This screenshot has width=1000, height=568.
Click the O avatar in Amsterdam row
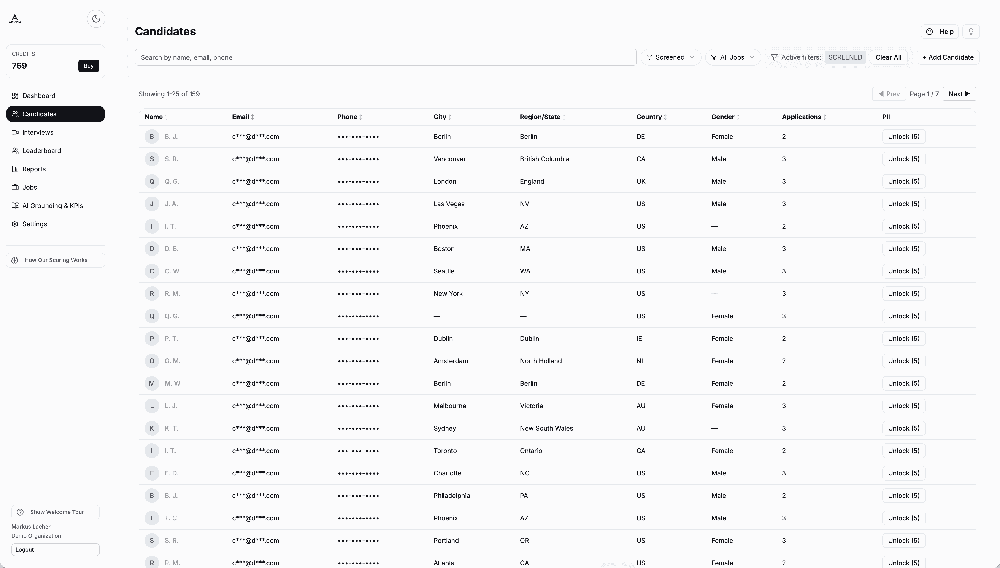point(151,361)
